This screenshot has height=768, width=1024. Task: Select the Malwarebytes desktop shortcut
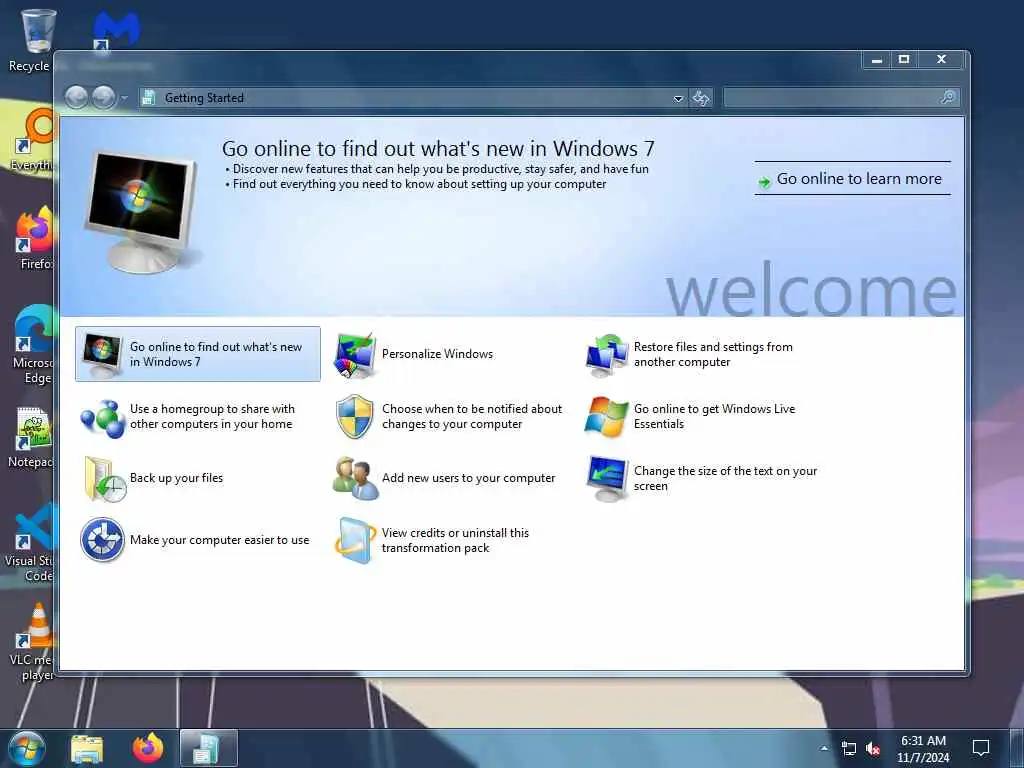[x=116, y=31]
